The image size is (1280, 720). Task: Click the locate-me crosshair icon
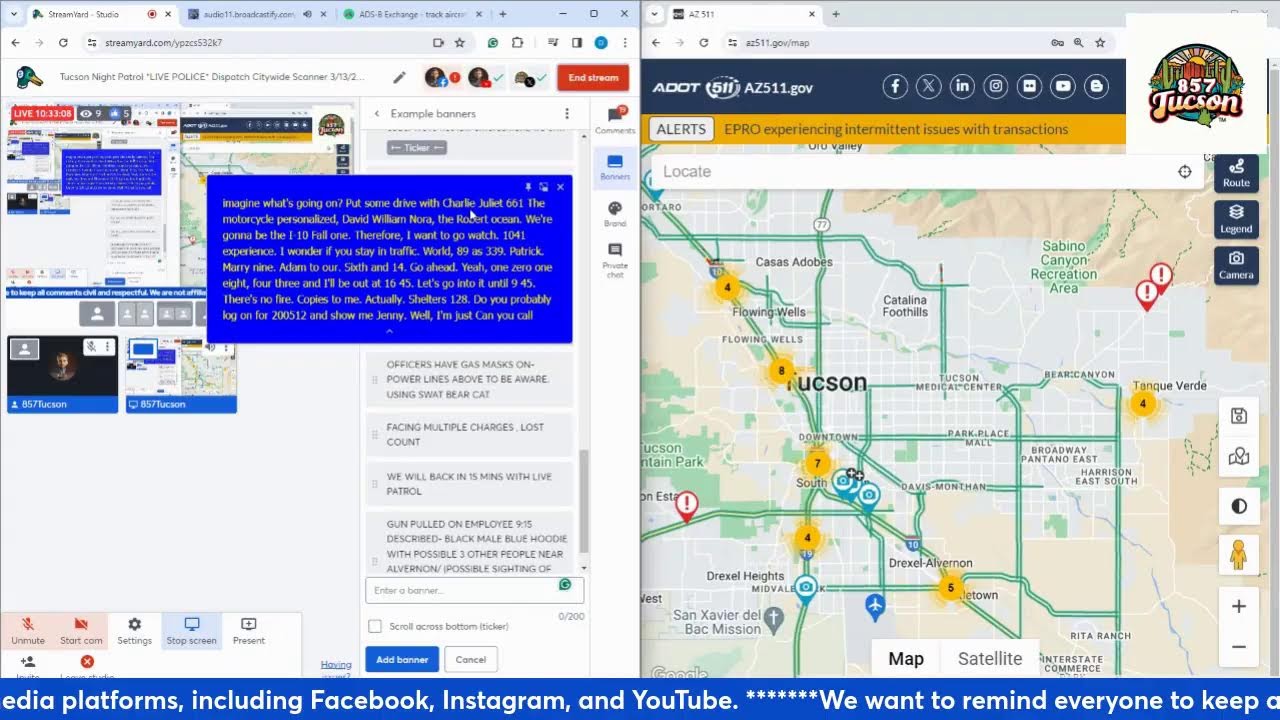click(x=1185, y=171)
